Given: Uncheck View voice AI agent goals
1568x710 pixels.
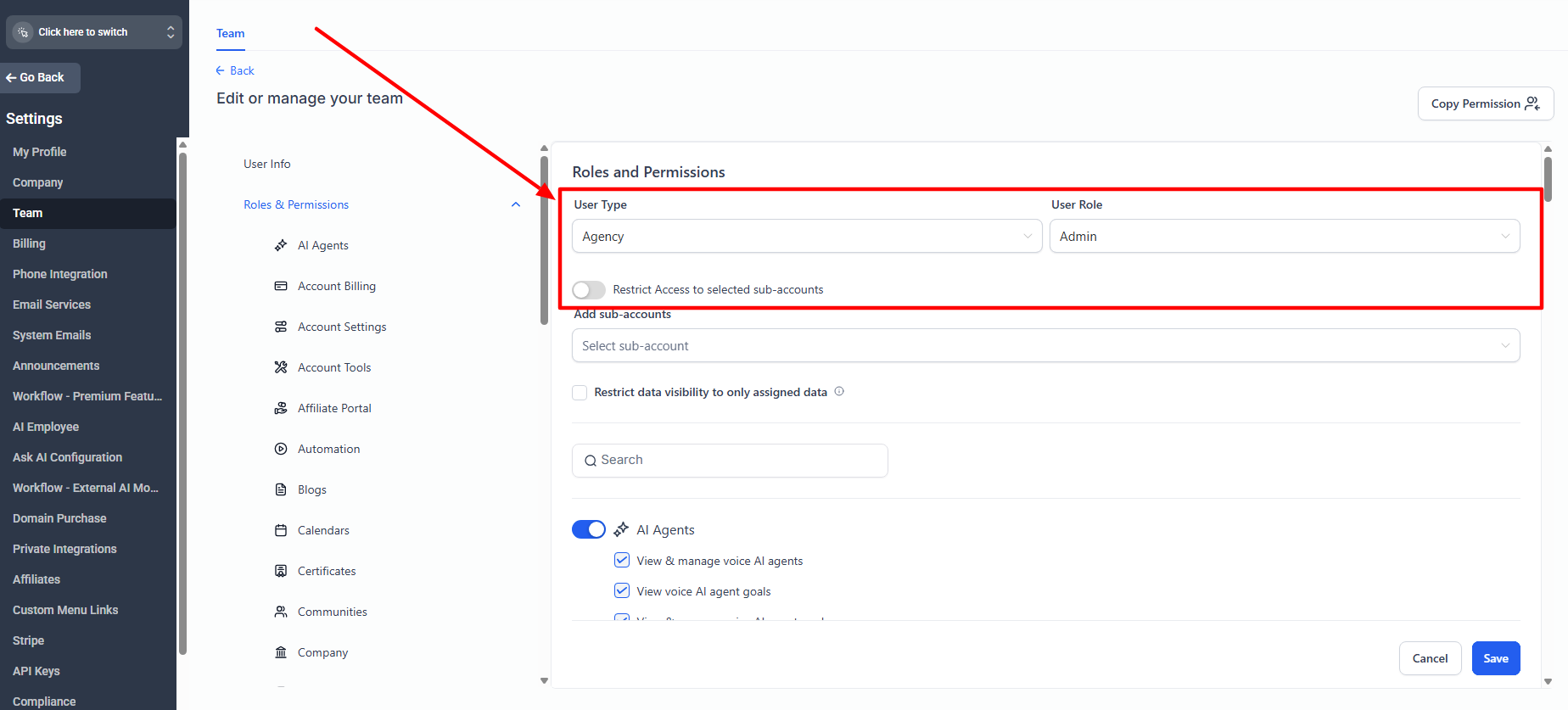Looking at the screenshot, I should pos(622,590).
